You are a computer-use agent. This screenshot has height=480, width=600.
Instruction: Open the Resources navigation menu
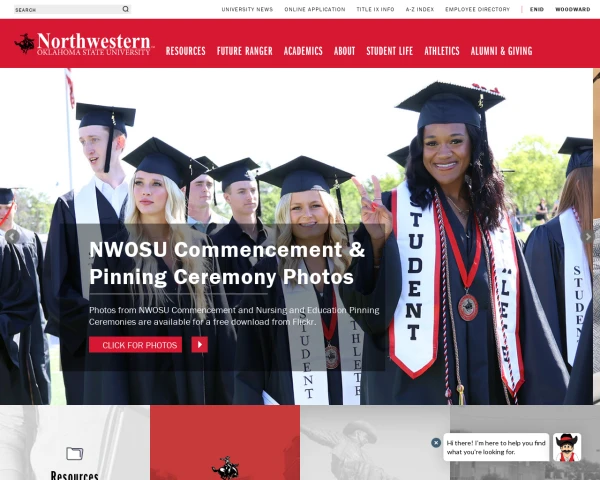click(x=186, y=51)
